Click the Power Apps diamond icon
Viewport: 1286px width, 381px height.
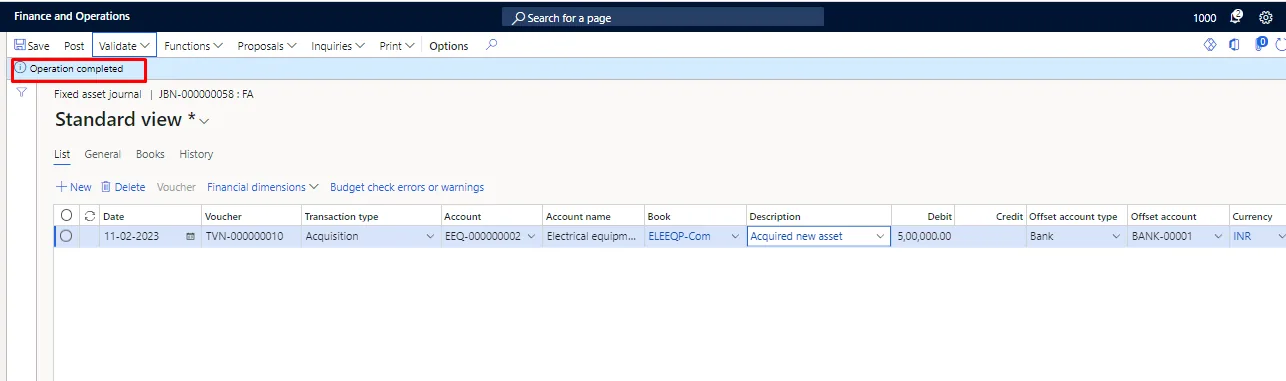coord(1209,45)
